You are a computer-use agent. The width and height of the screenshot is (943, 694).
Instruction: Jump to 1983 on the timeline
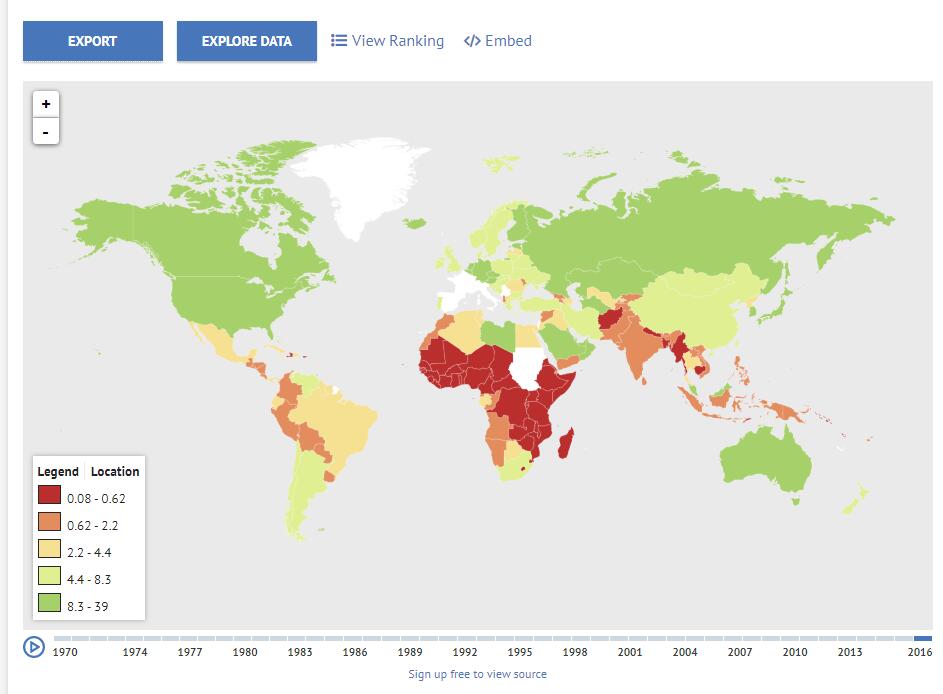(x=300, y=652)
